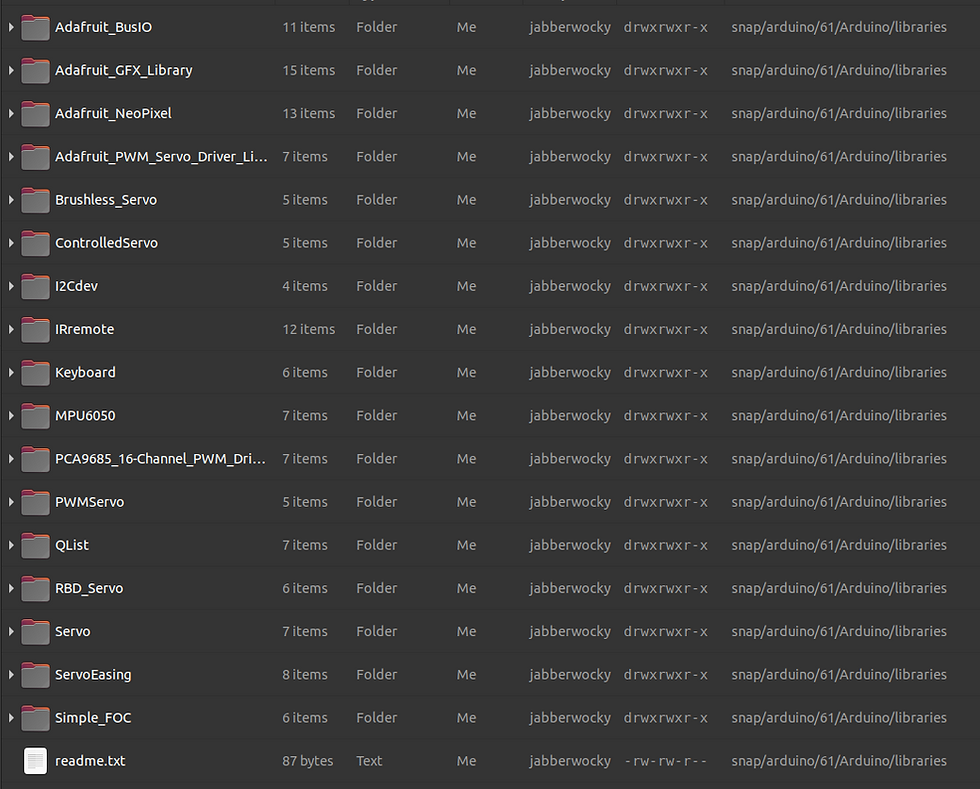This screenshot has height=789, width=980.
Task: Click the Adafruit_GFX_Library folder icon
Action: point(35,71)
